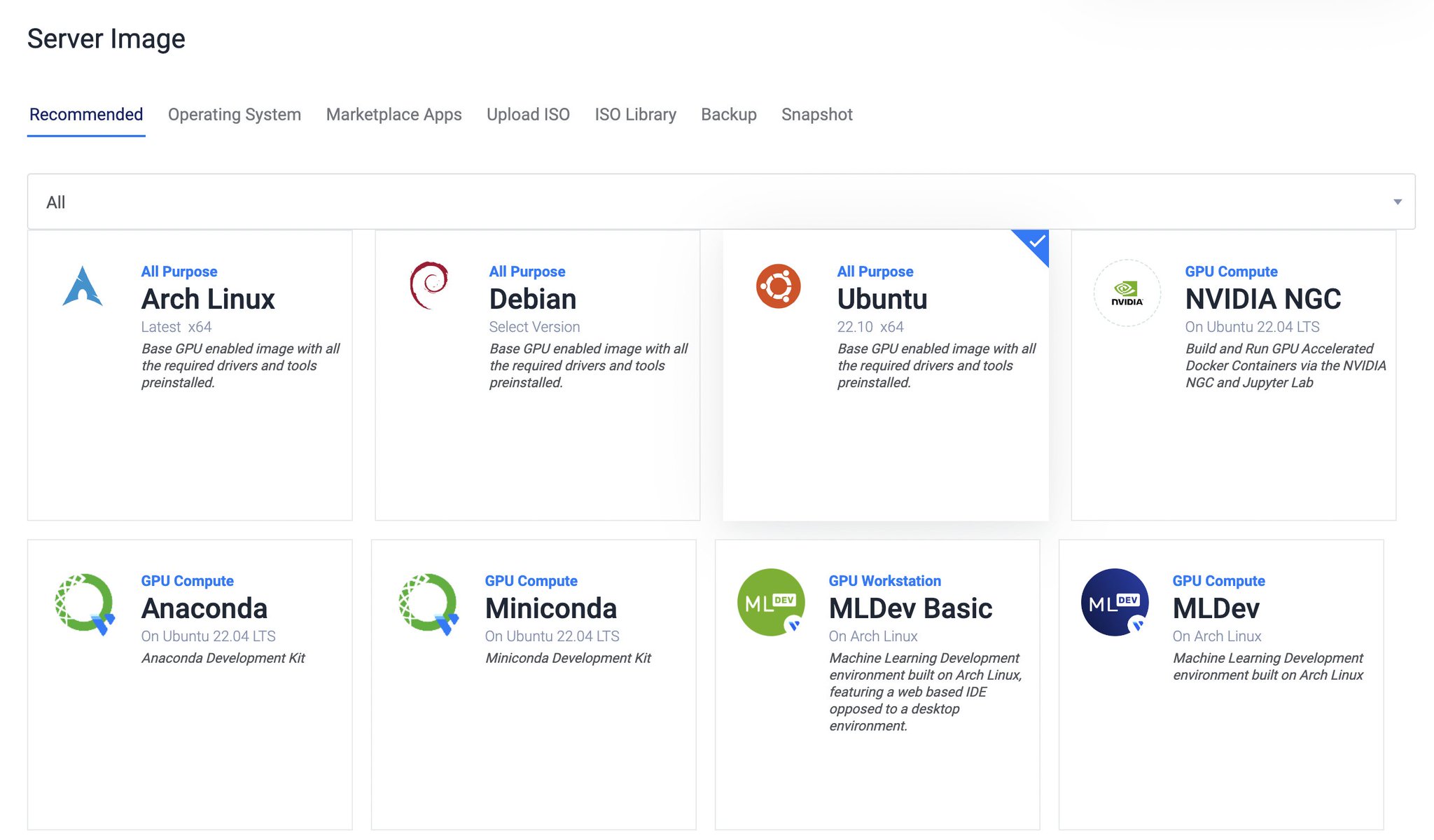
Task: Click the filter dropdown arrow
Action: (1398, 202)
